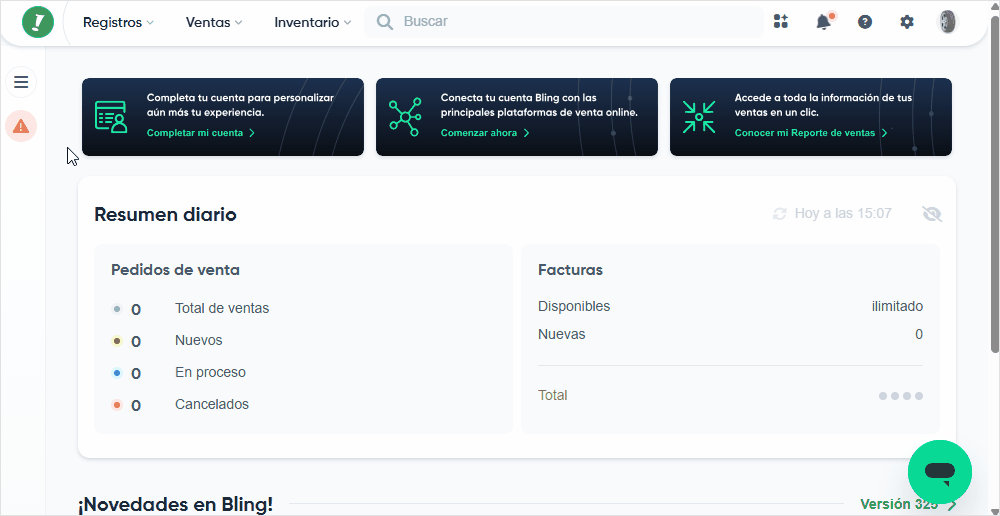Open the Registros menu

tap(118, 22)
